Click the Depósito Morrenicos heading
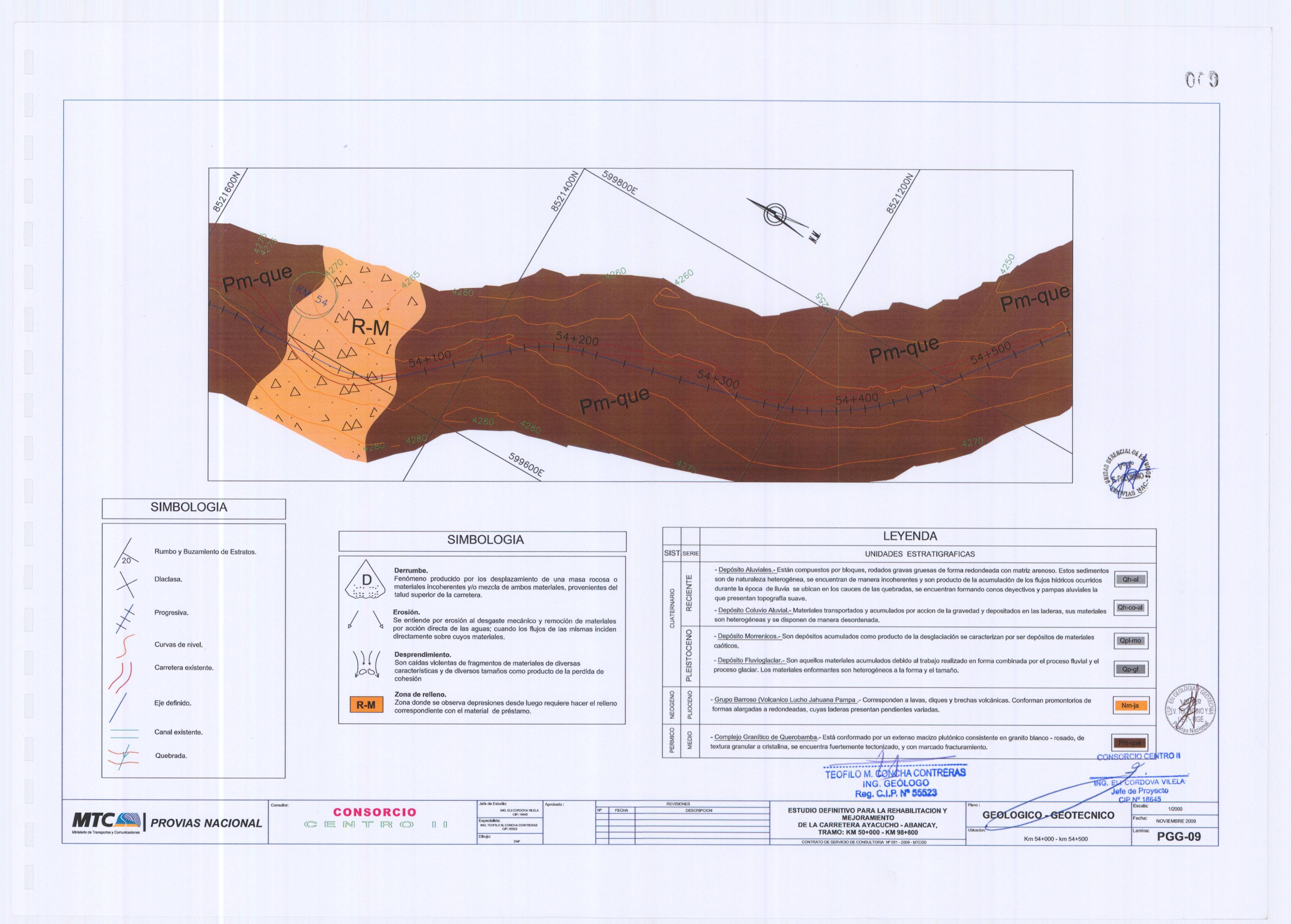 pyautogui.click(x=749, y=637)
